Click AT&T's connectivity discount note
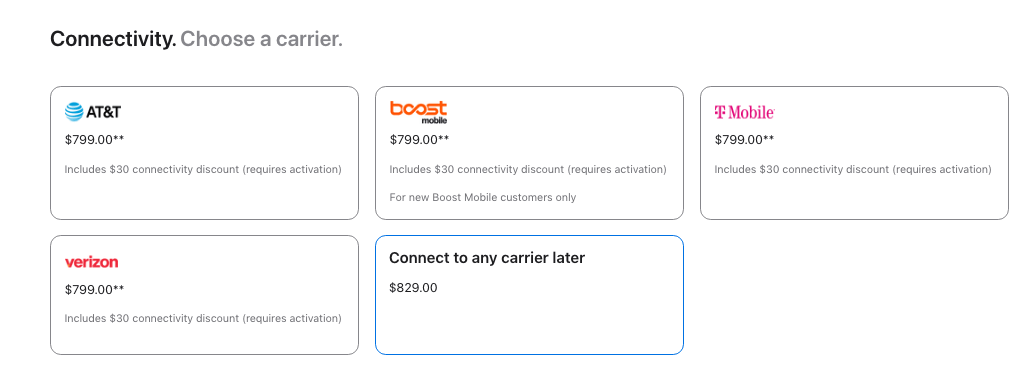 point(203,170)
